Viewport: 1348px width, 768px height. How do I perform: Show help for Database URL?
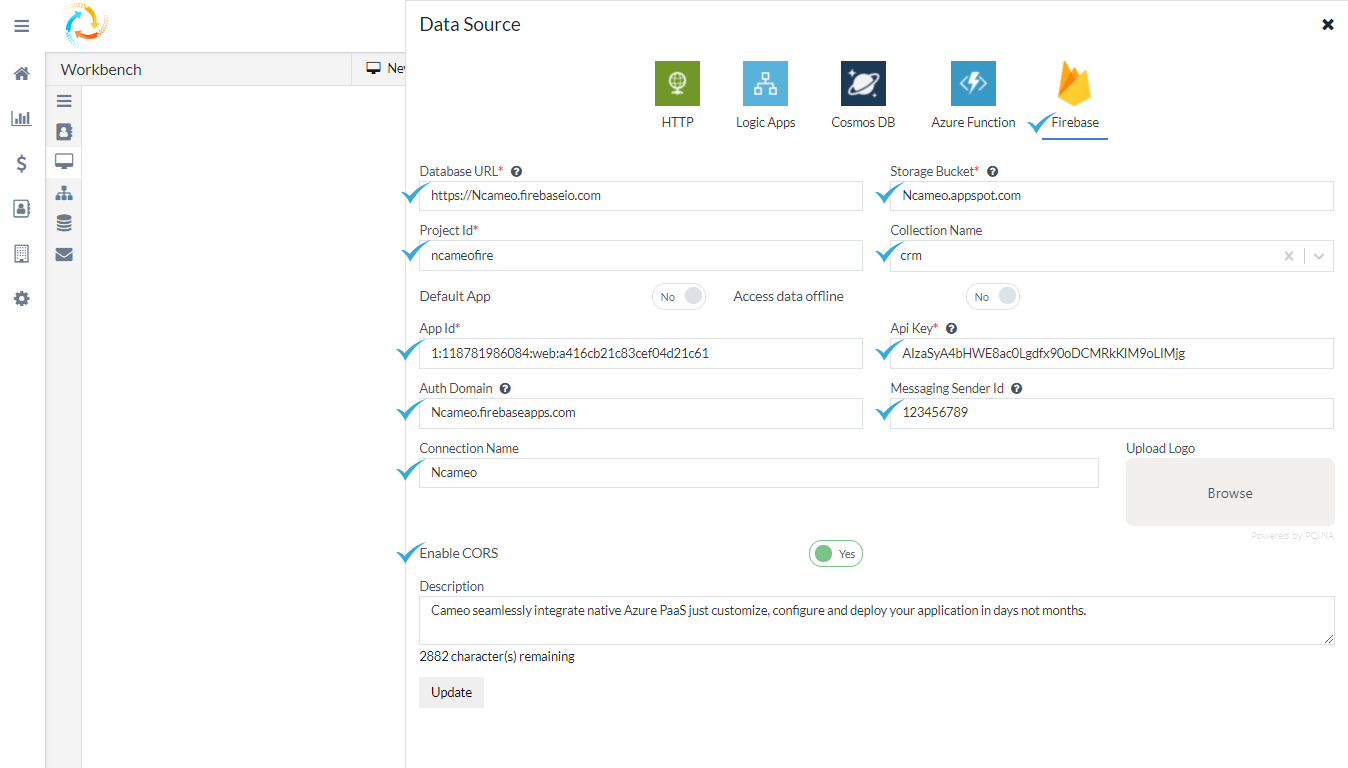pyautogui.click(x=516, y=172)
